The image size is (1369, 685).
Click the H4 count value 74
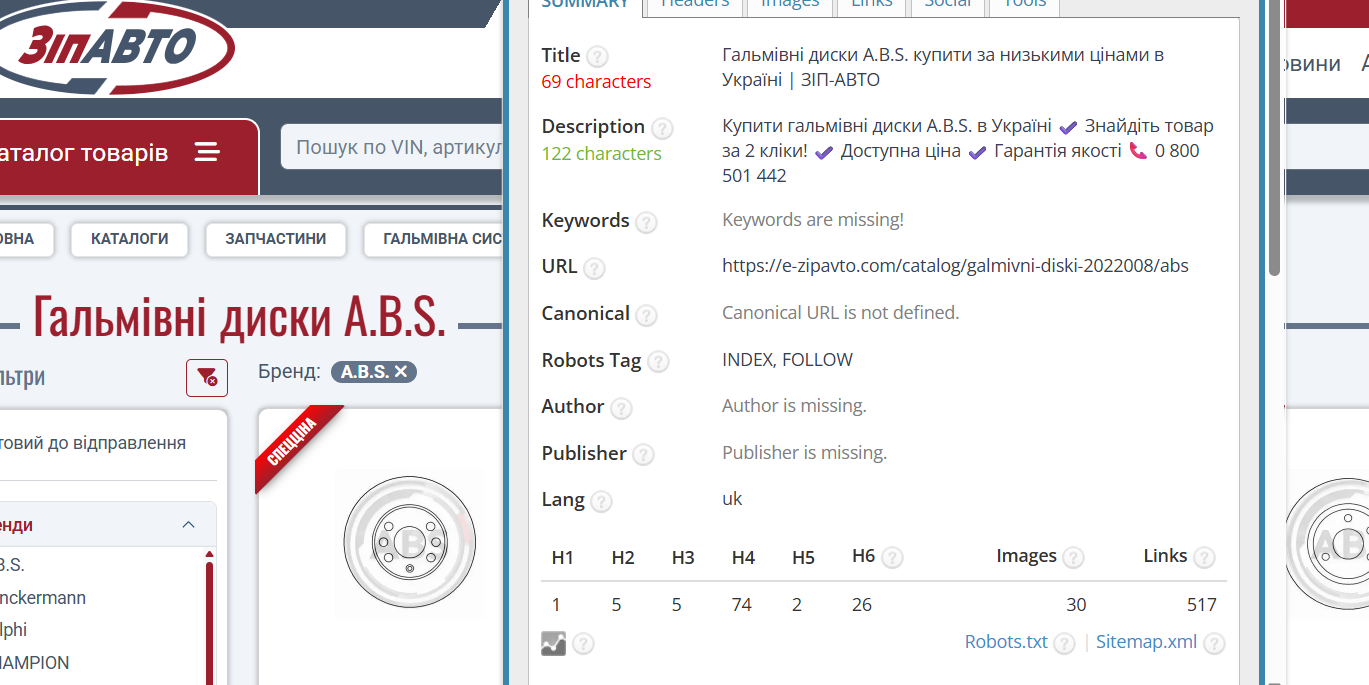point(741,605)
